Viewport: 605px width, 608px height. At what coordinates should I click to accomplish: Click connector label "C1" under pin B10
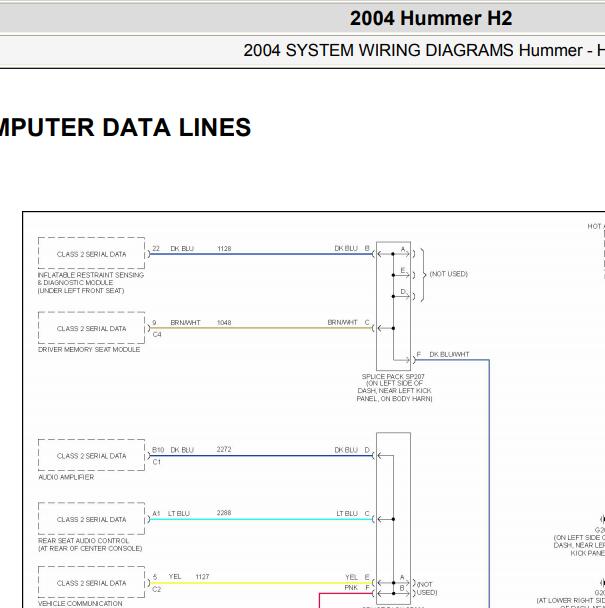tap(156, 462)
